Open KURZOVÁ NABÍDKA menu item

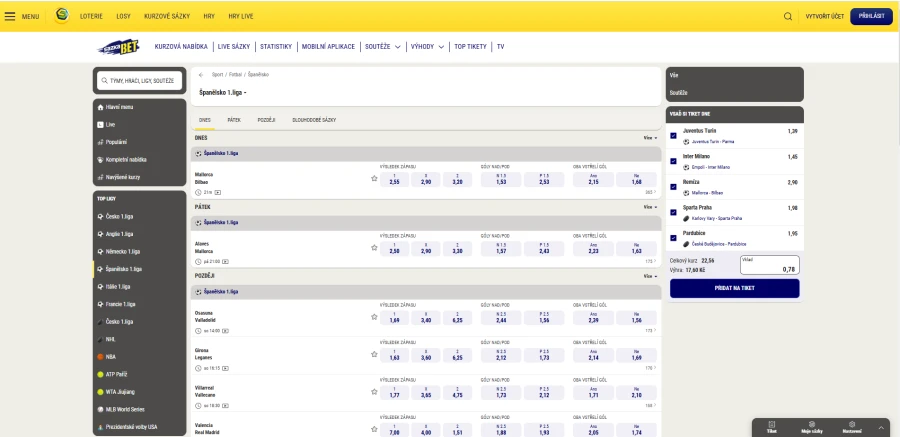coord(181,47)
